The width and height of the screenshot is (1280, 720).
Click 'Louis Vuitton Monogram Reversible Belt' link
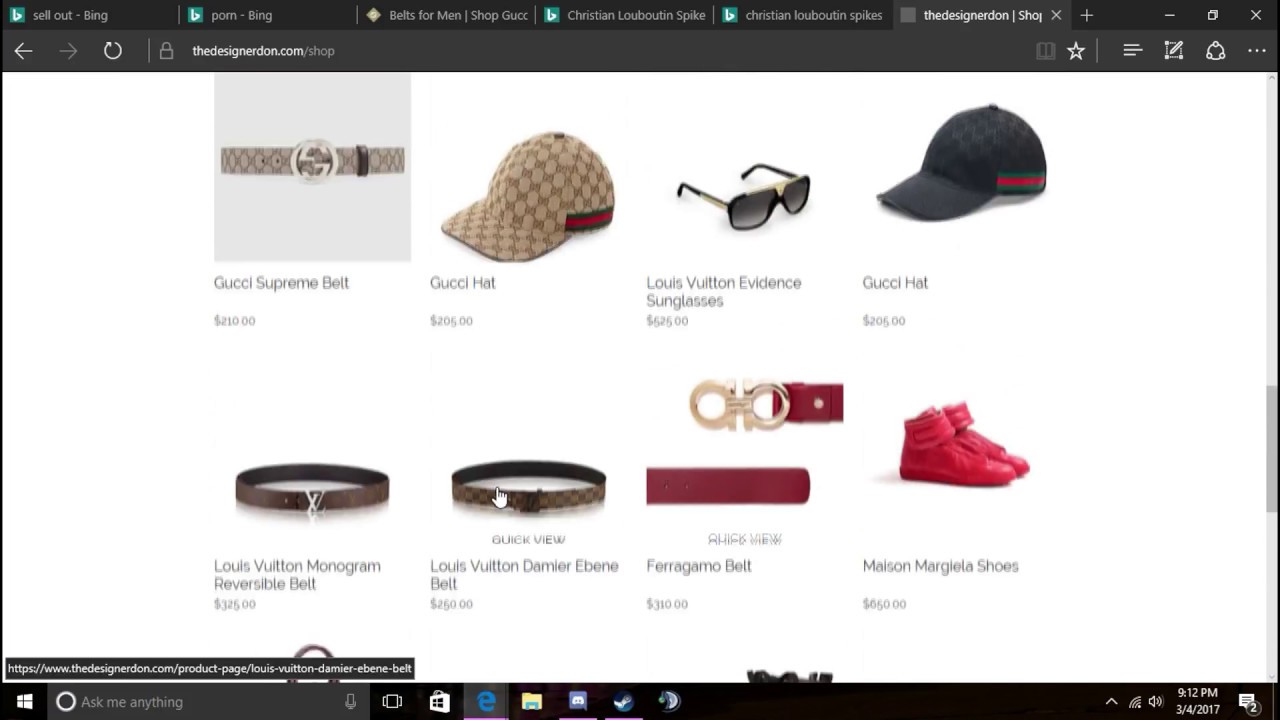click(x=297, y=574)
